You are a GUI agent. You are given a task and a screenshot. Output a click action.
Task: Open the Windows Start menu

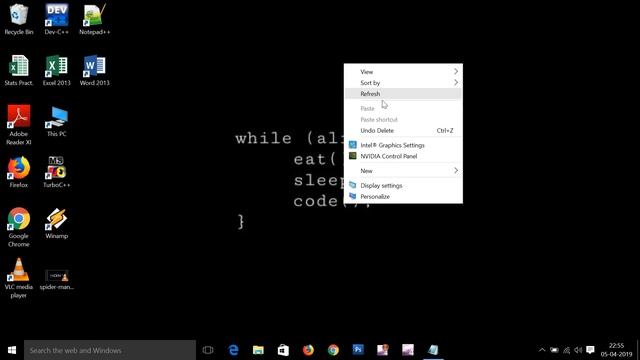[12, 350]
